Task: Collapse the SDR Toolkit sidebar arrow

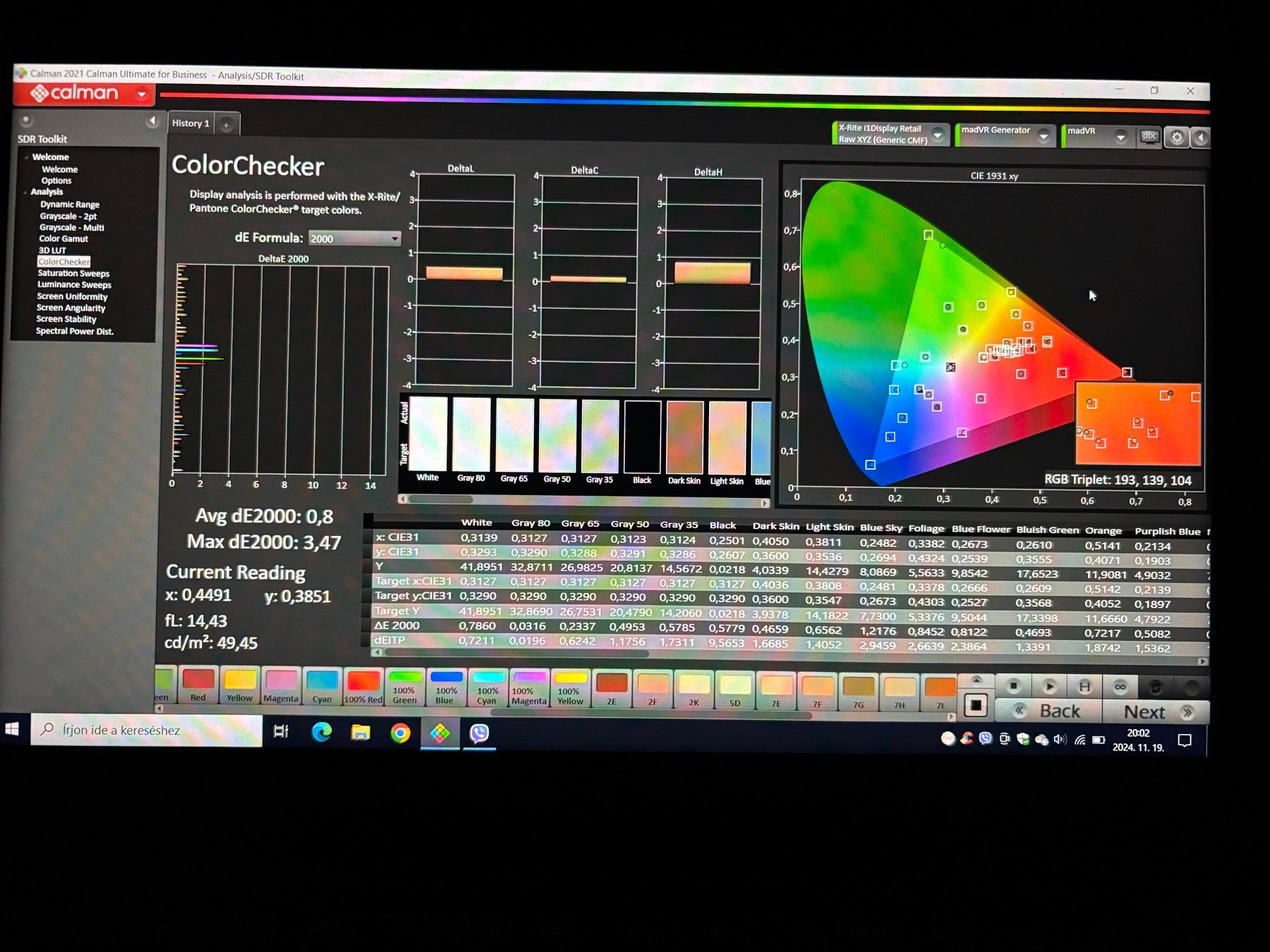Action: pos(152,121)
